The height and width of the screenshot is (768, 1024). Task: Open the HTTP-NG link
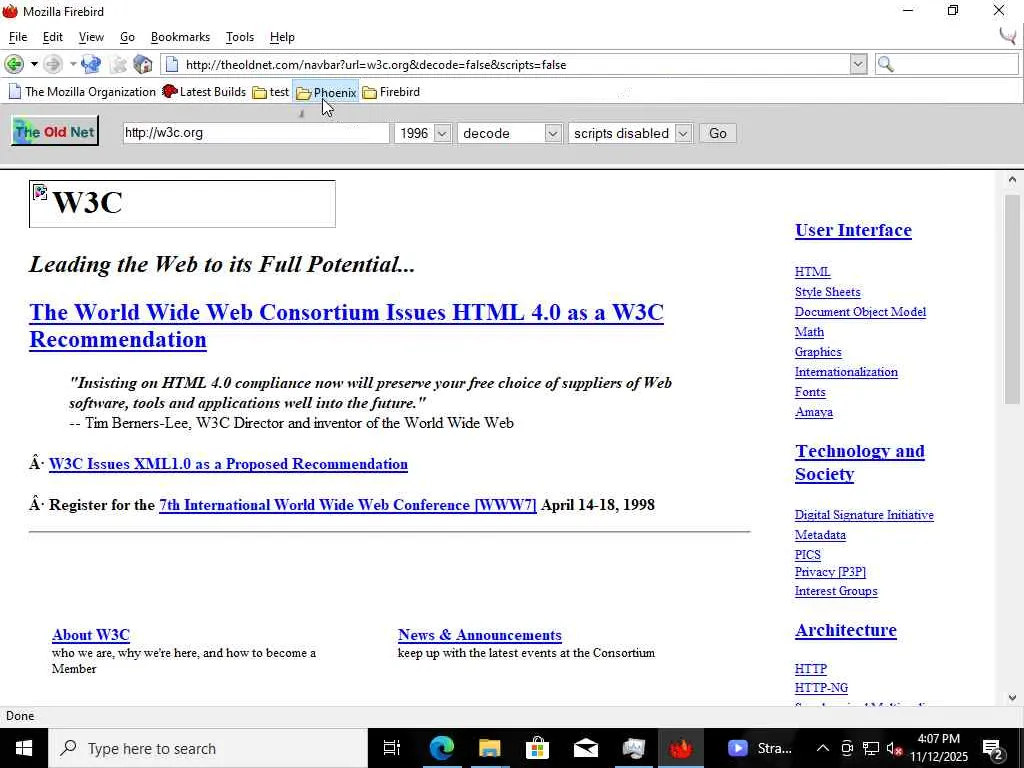point(821,688)
